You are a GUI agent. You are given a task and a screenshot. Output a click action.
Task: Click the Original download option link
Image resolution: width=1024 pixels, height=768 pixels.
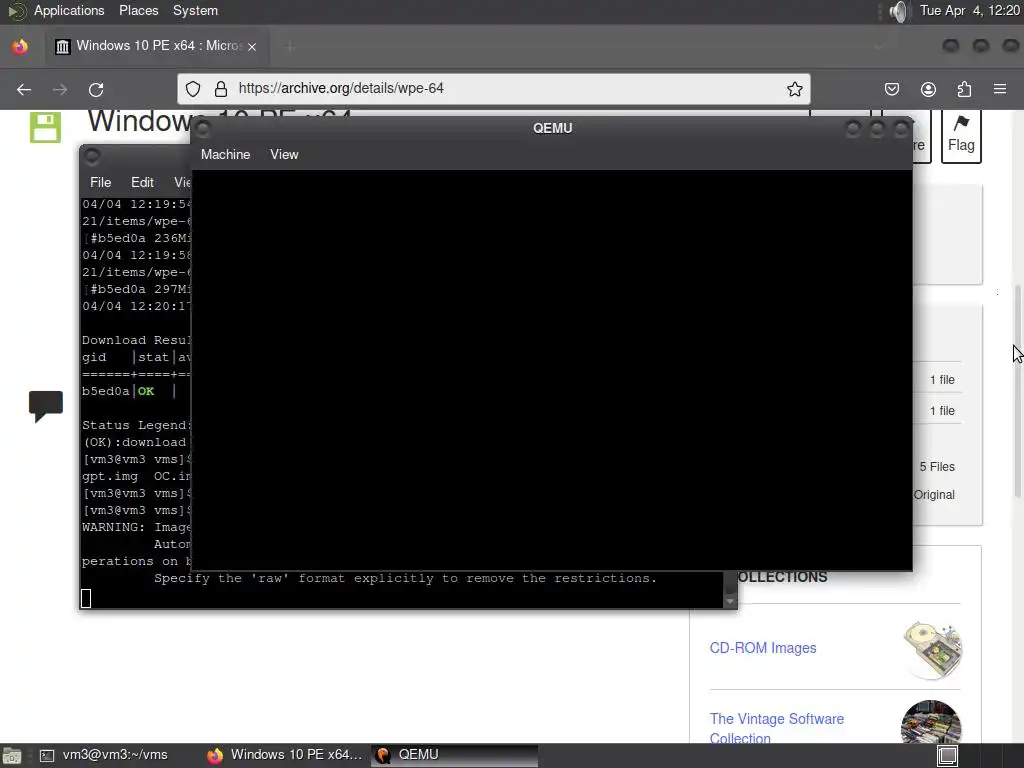point(934,495)
